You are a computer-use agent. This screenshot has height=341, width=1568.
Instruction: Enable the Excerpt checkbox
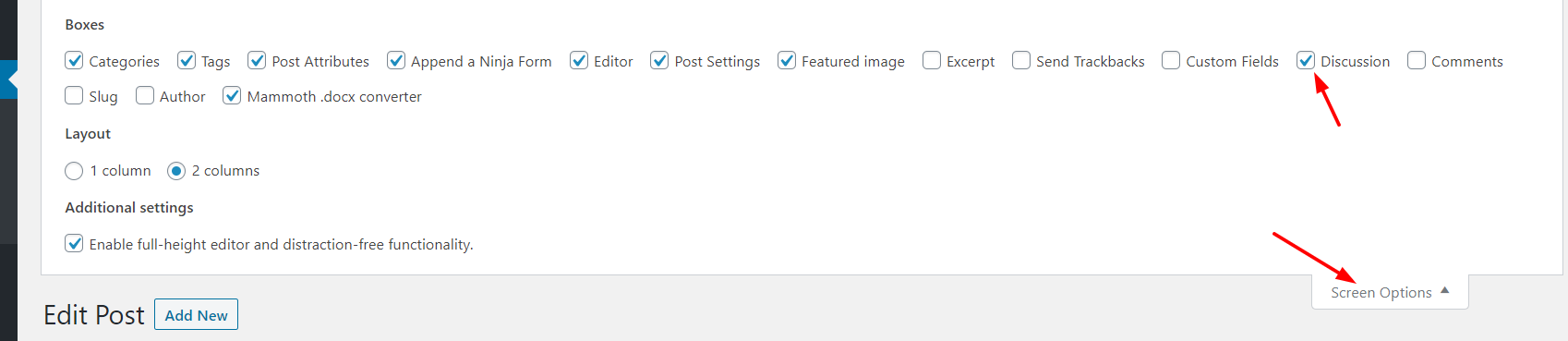click(x=932, y=61)
